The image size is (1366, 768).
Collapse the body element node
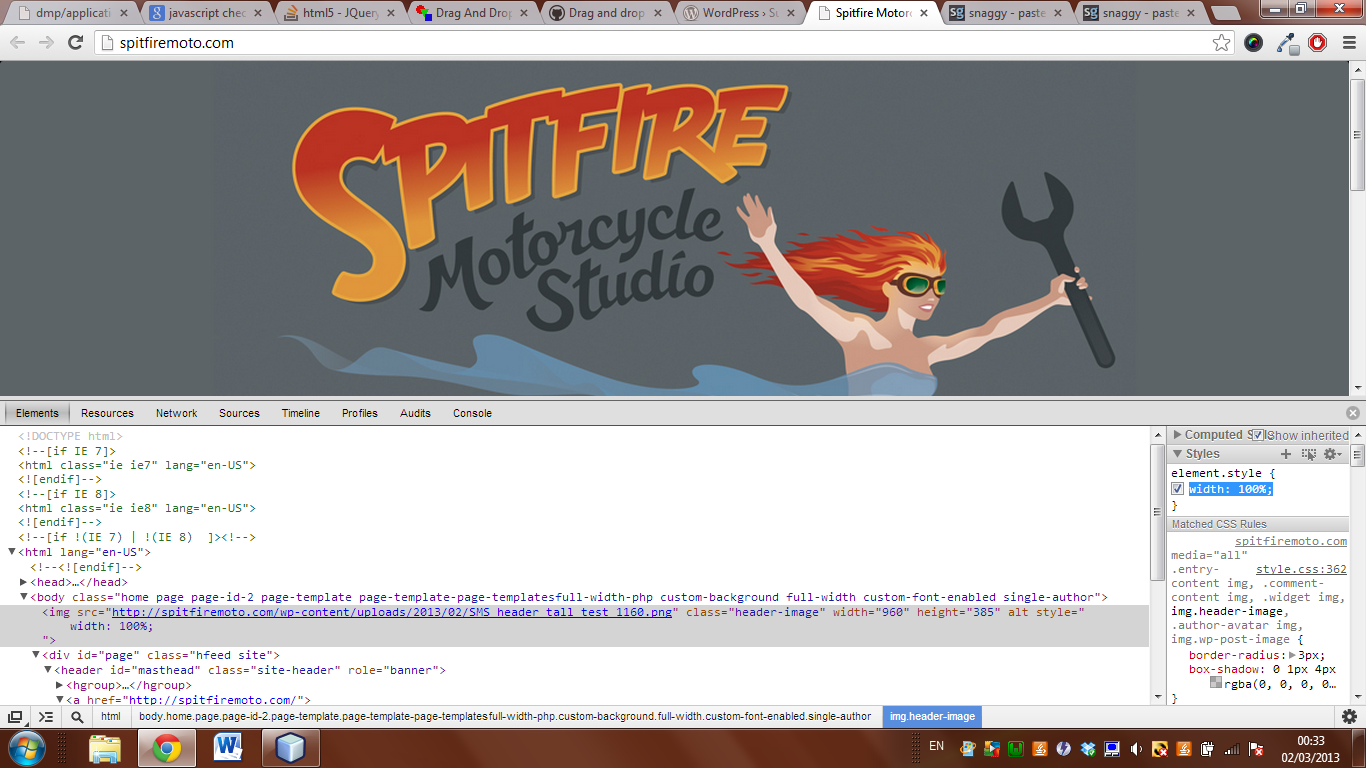click(x=24, y=597)
